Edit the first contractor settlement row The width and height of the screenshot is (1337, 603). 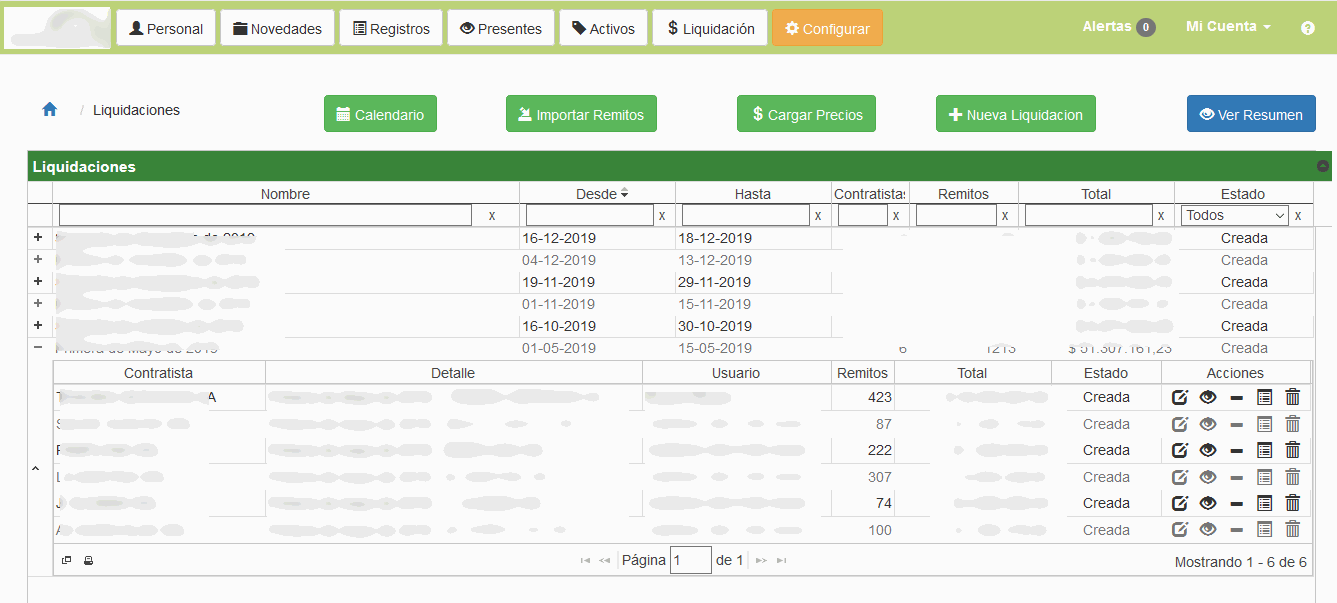1179,397
